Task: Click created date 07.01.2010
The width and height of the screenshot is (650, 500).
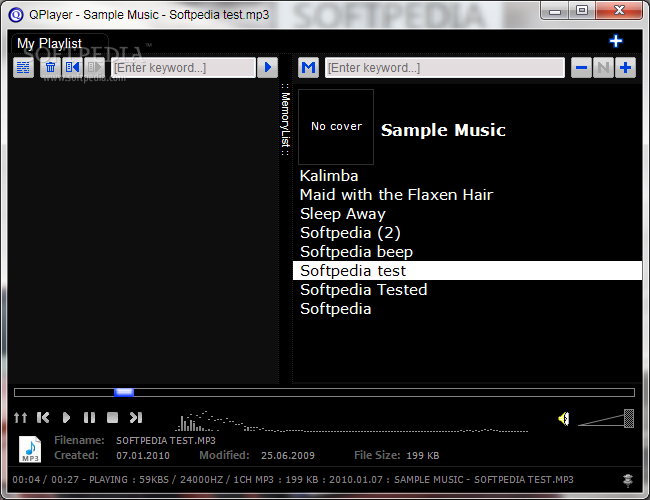Action: (x=143, y=456)
